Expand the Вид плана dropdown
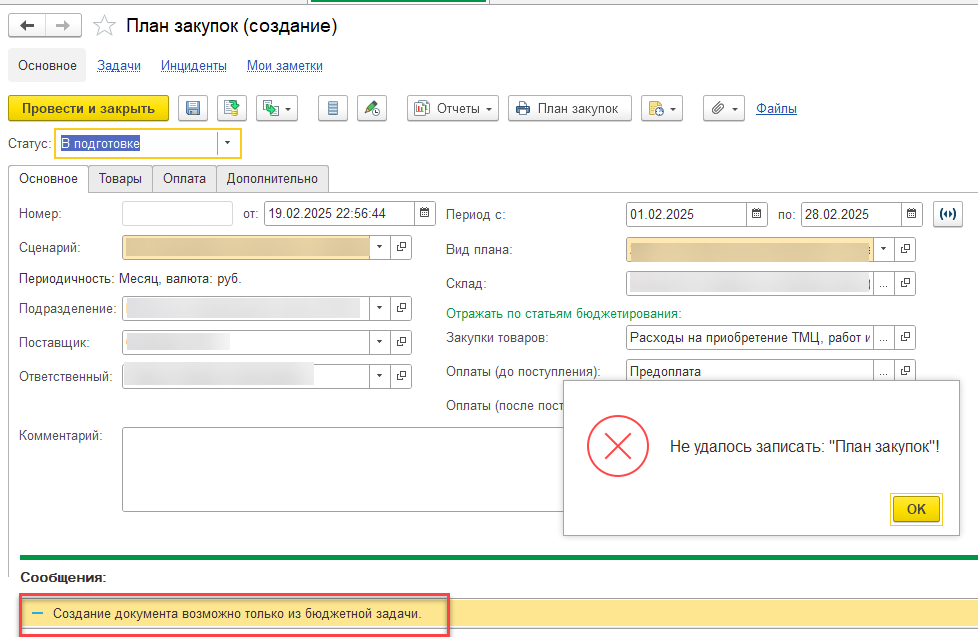The height and width of the screenshot is (637, 978). (x=883, y=249)
